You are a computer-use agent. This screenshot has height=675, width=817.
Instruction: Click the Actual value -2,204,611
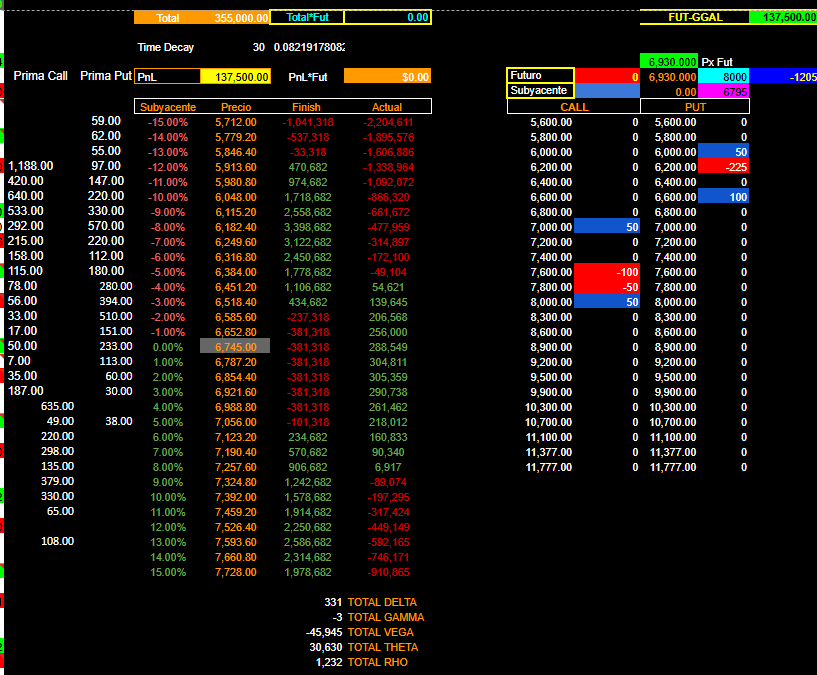pos(388,122)
